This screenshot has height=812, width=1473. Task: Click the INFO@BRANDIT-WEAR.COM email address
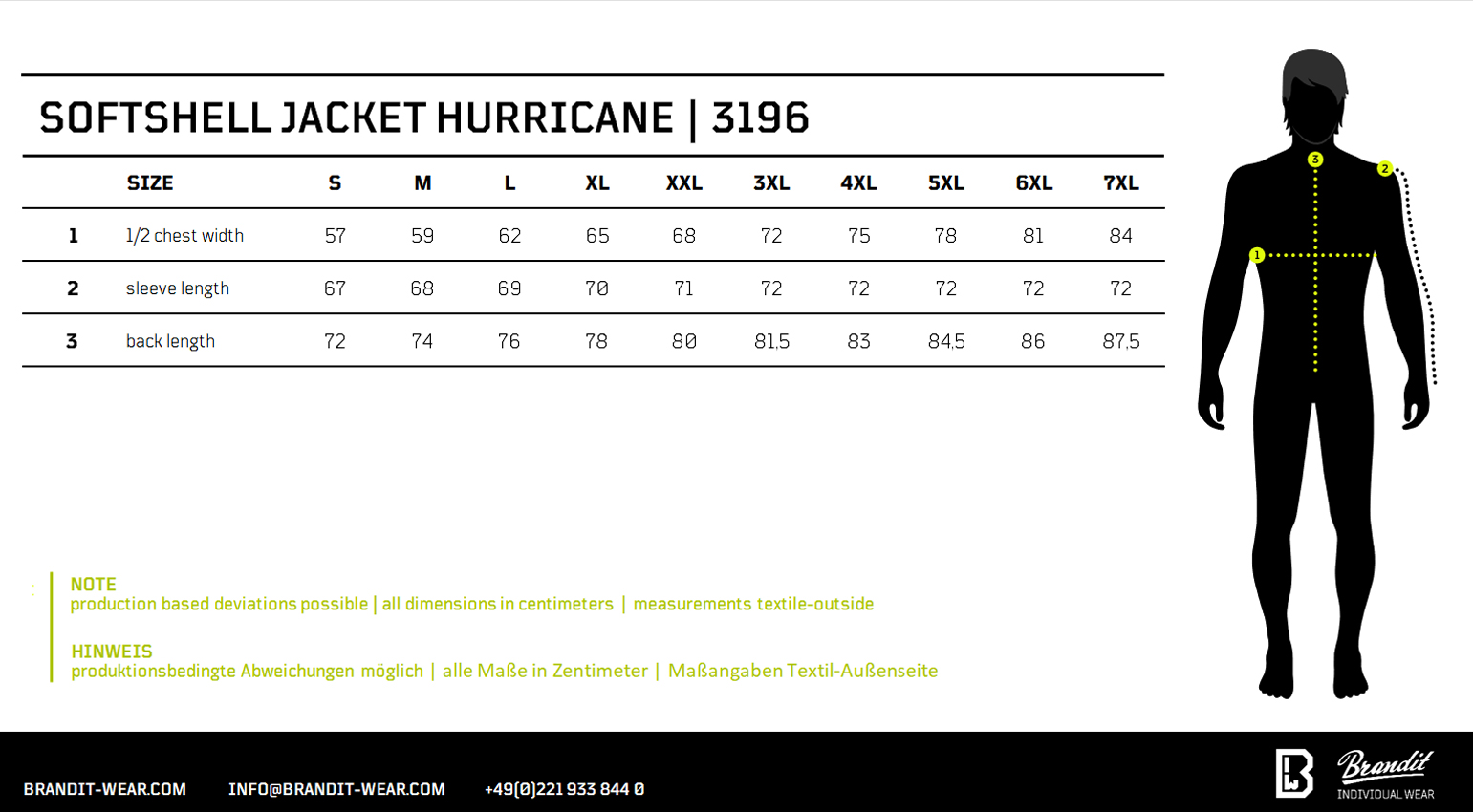click(x=336, y=789)
